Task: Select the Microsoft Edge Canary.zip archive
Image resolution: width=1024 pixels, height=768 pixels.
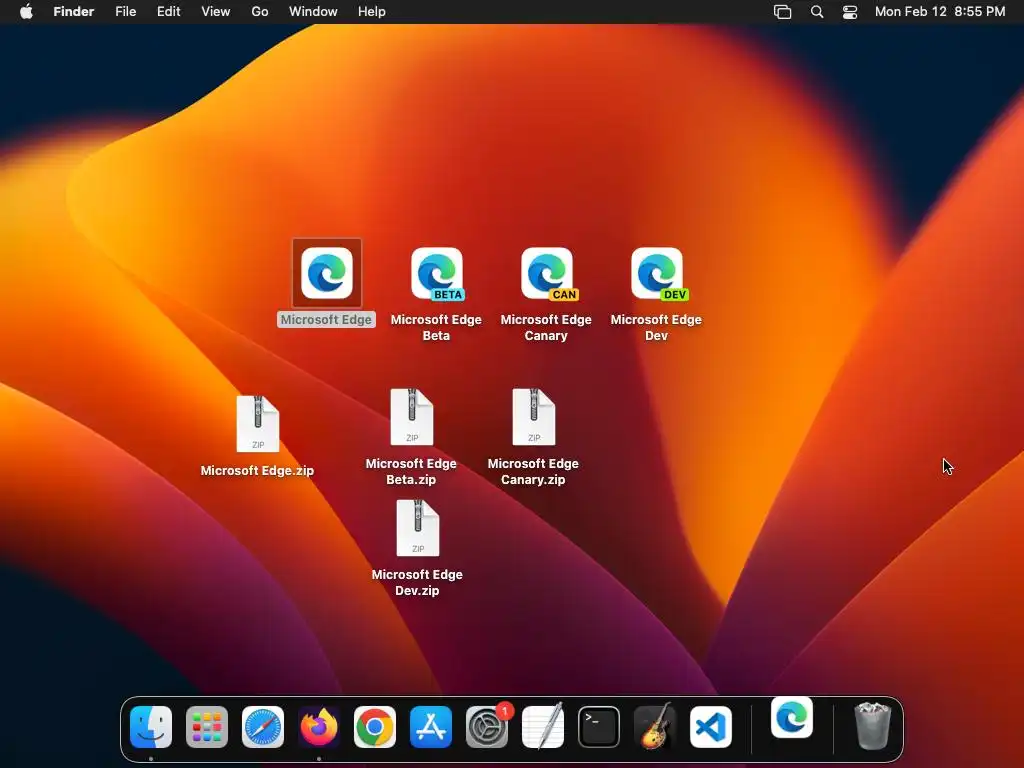Action: 534,417
